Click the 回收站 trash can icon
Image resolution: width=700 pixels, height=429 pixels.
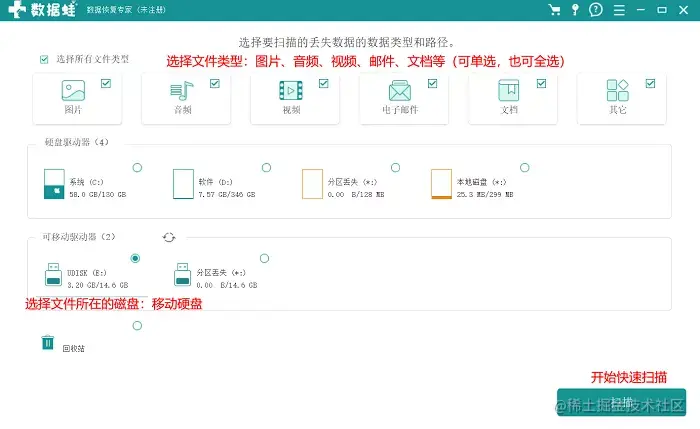tap(48, 342)
